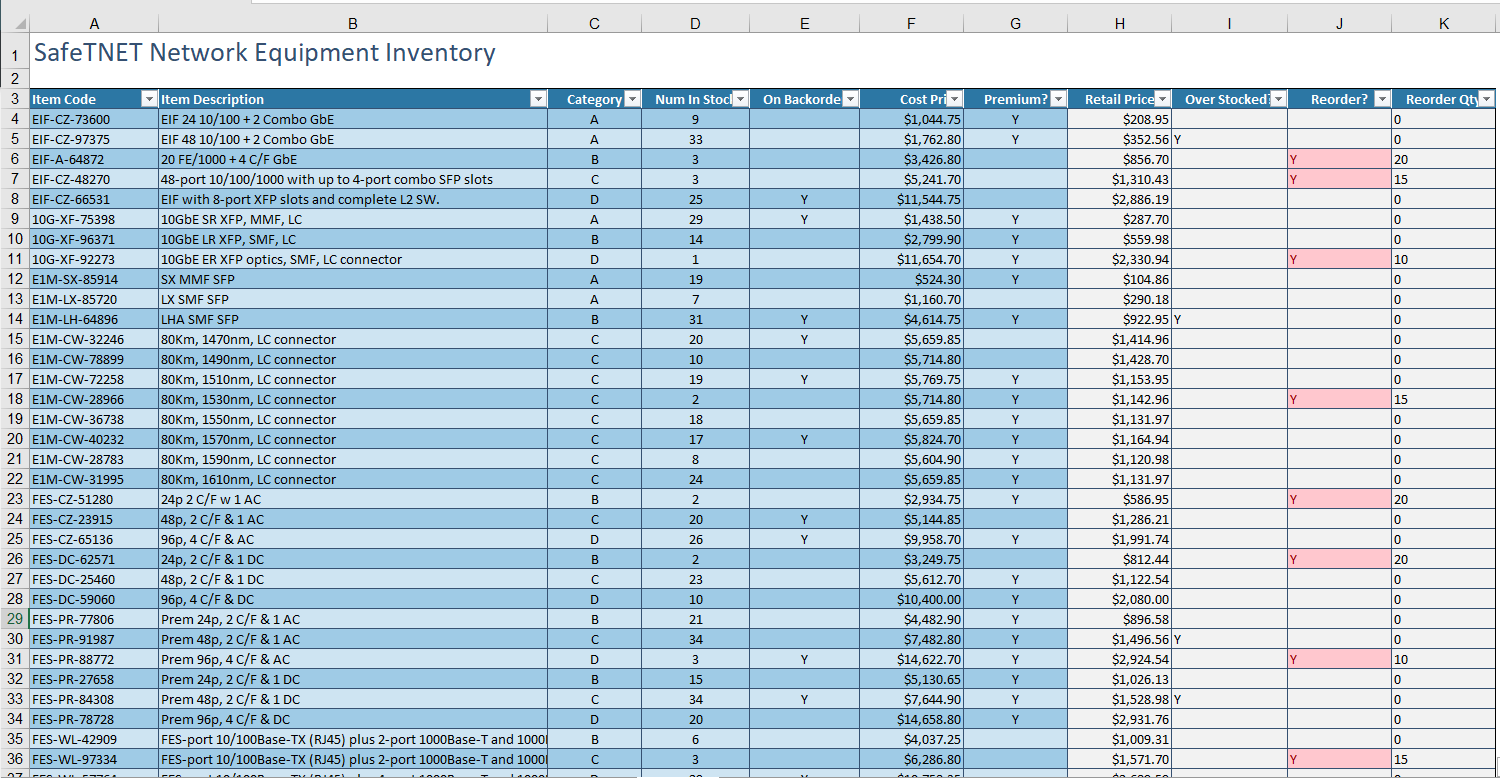Screen dimensions: 1500x778
Task: Select column header F
Action: point(911,22)
